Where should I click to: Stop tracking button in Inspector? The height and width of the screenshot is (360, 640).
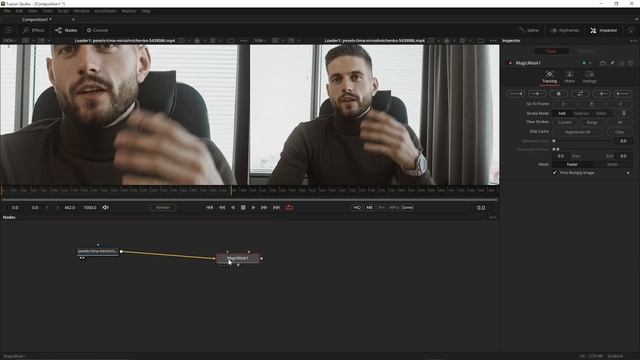coord(558,93)
